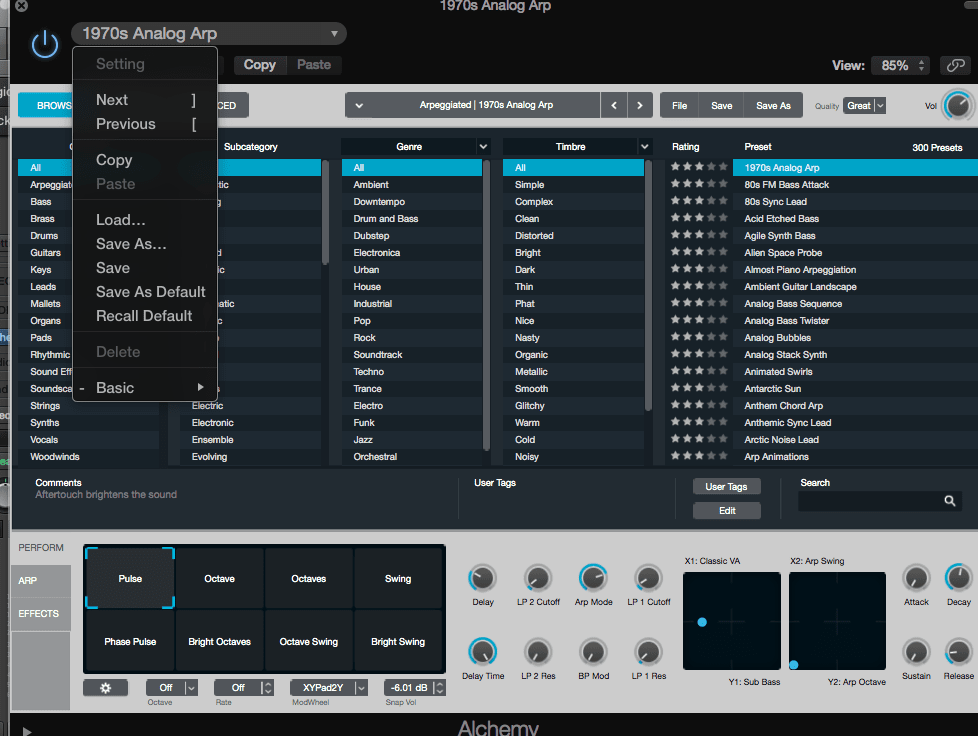
Task: Click the Arp Swing XY pad dot
Action: click(794, 665)
